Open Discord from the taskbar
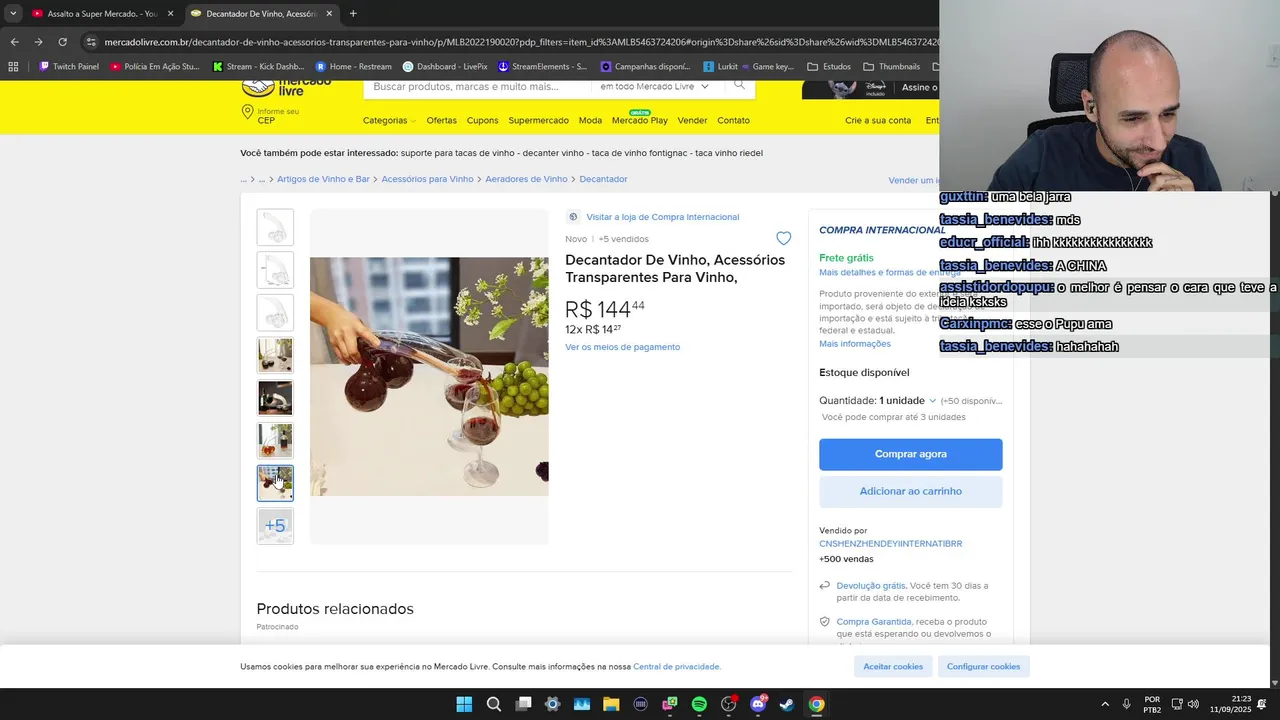Screen dimensions: 1280x720 pos(758,704)
